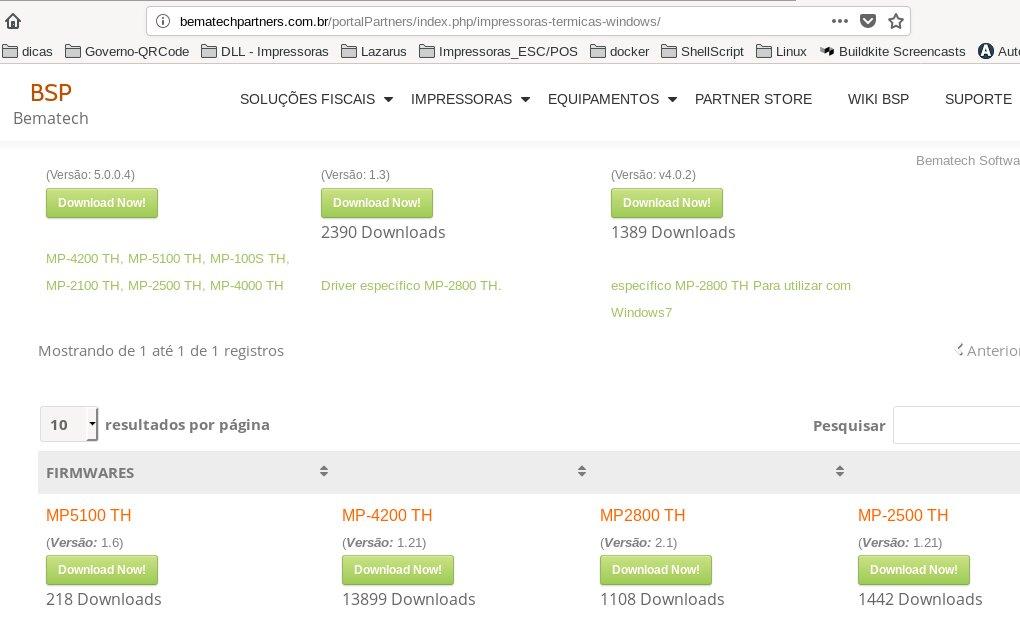
Task: Open the SUPORTE menu item
Action: [978, 99]
